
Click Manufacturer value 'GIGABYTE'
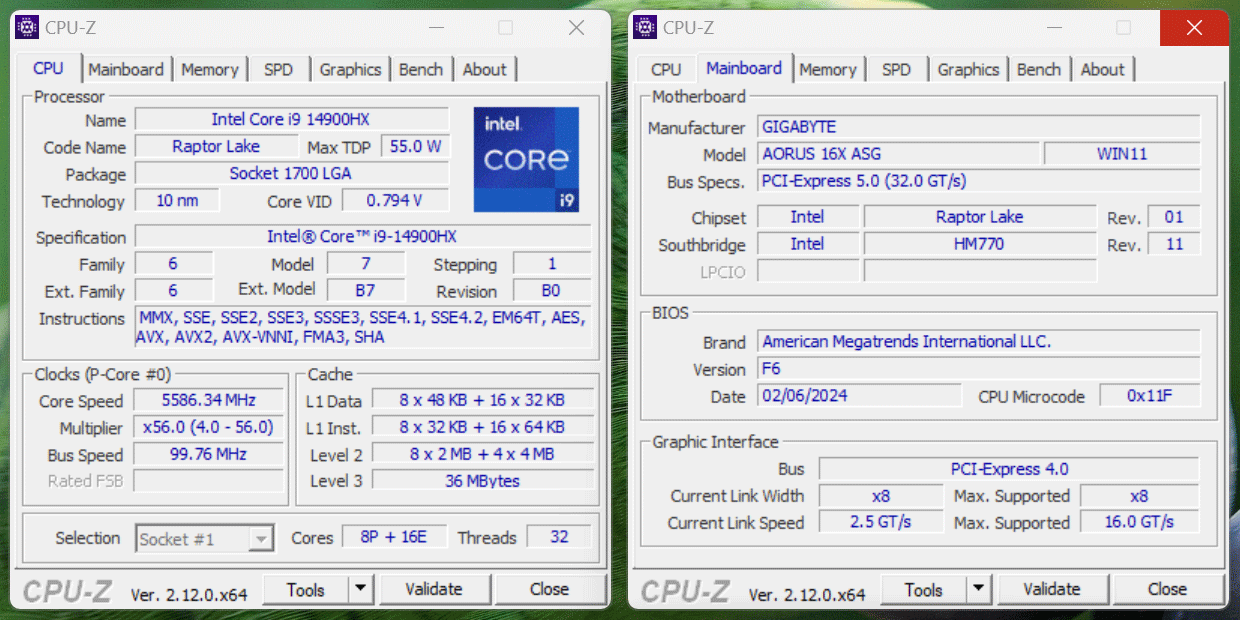click(979, 127)
